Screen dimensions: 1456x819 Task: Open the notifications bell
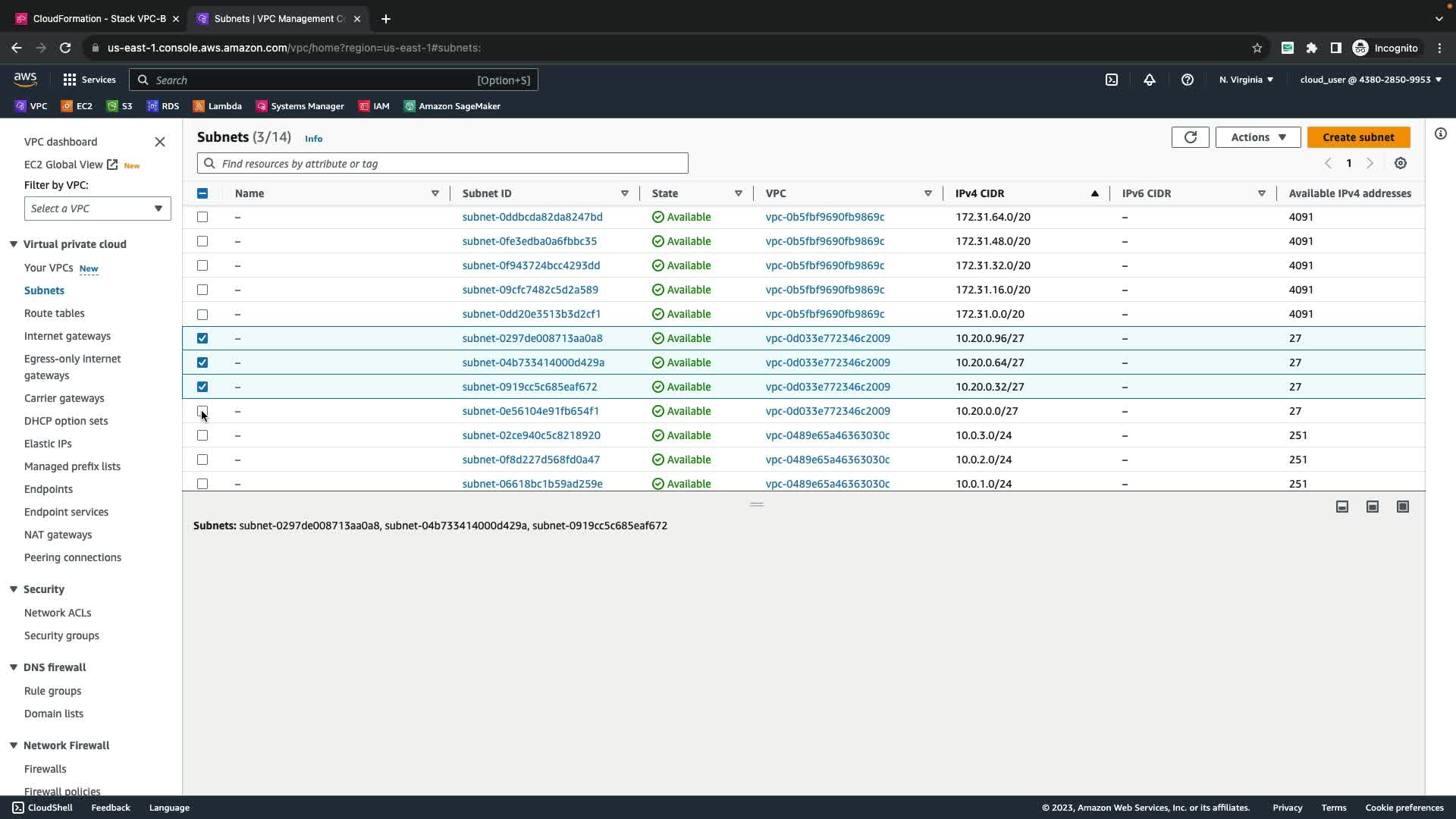click(x=1150, y=80)
